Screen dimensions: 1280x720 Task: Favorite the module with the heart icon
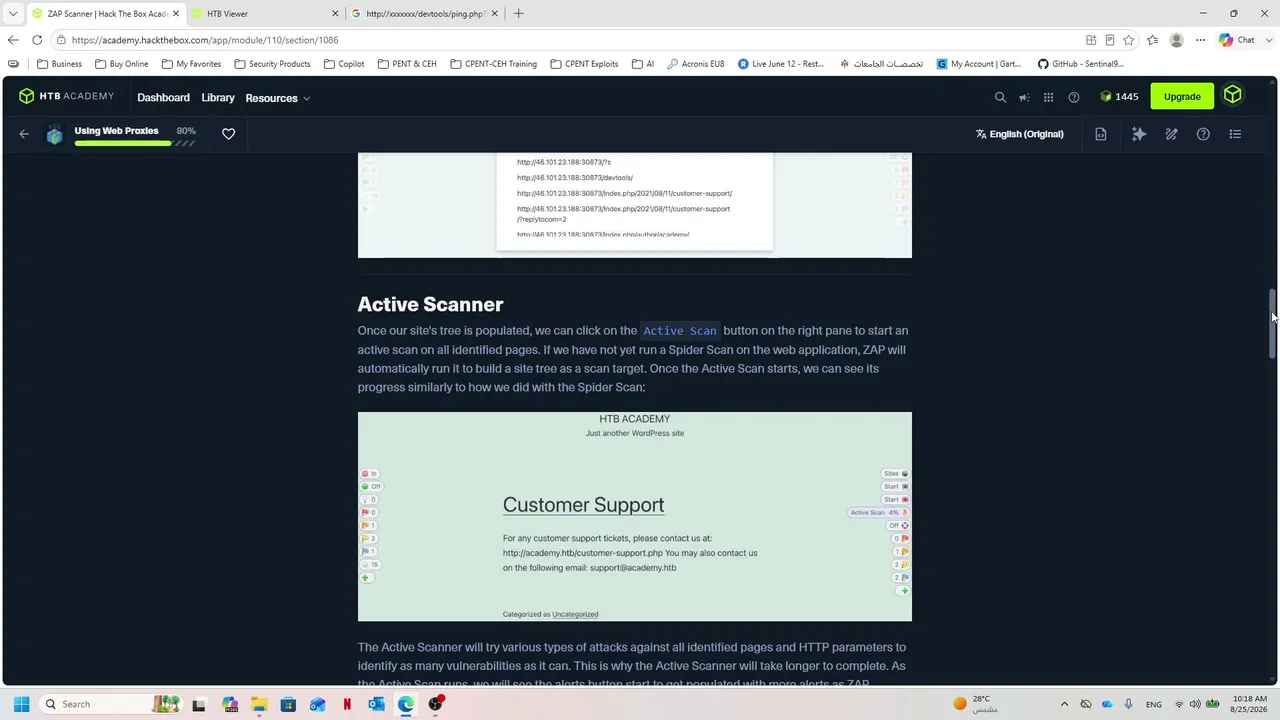coord(228,134)
